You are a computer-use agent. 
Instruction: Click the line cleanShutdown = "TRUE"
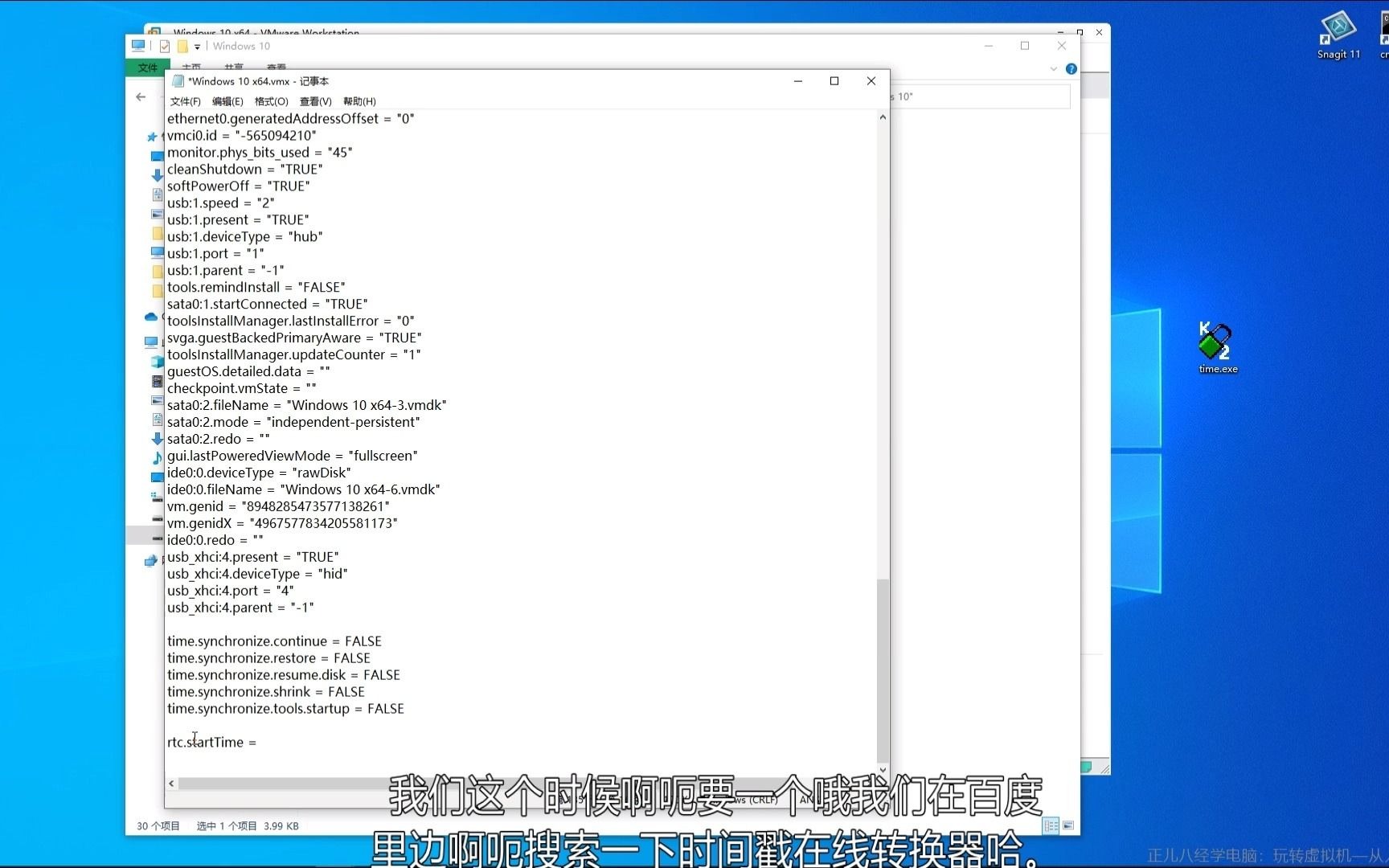tap(245, 169)
